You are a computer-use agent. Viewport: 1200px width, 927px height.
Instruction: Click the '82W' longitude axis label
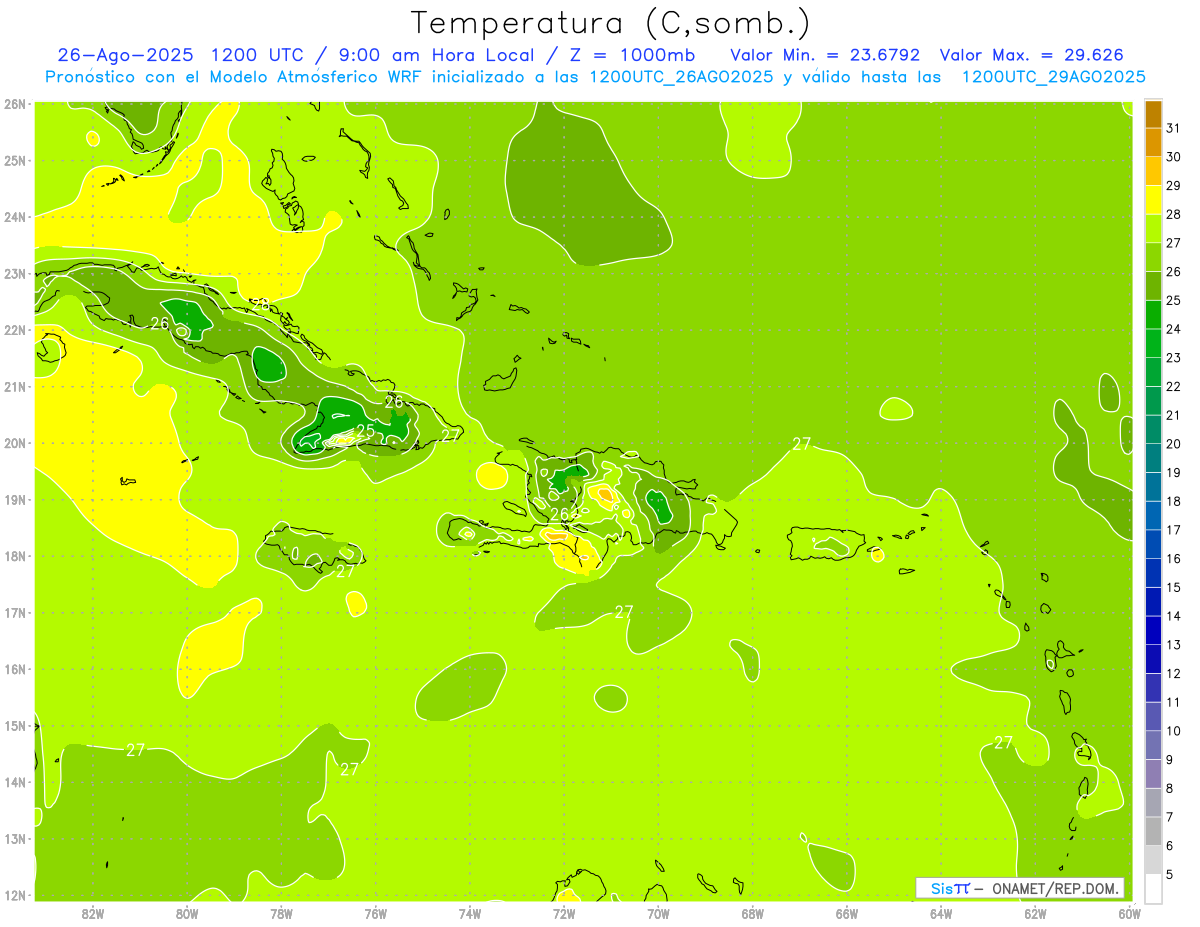(x=93, y=913)
